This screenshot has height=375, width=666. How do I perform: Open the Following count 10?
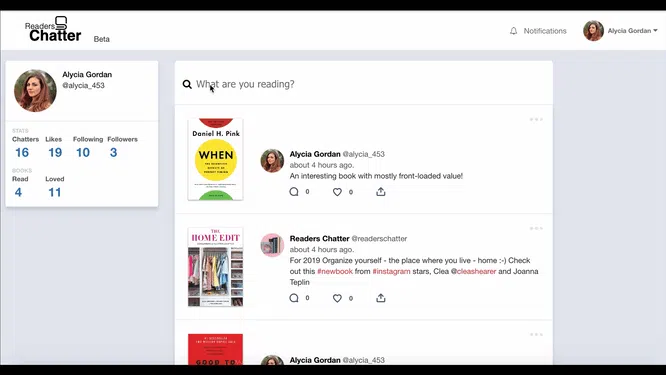pos(83,152)
